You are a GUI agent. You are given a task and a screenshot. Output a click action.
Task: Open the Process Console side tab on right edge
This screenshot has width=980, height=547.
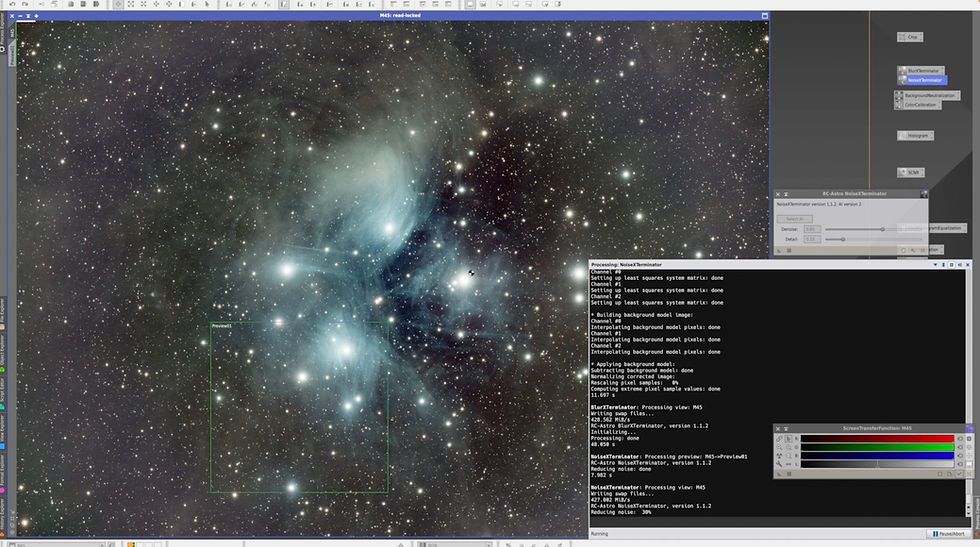click(x=977, y=516)
